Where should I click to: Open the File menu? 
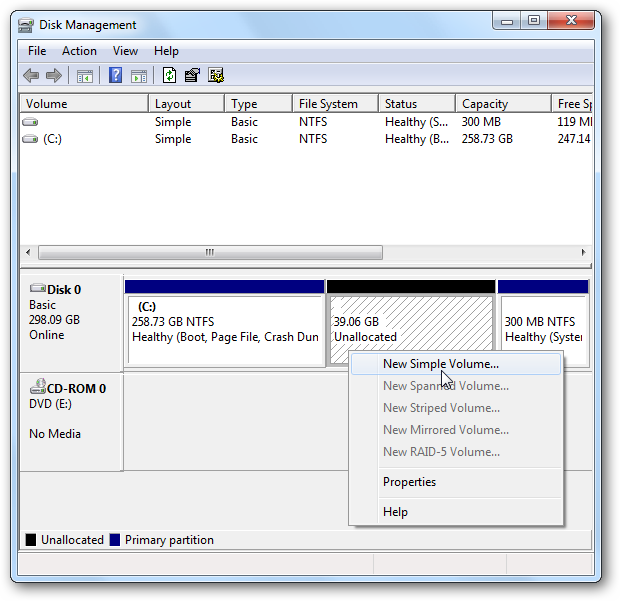point(37,51)
